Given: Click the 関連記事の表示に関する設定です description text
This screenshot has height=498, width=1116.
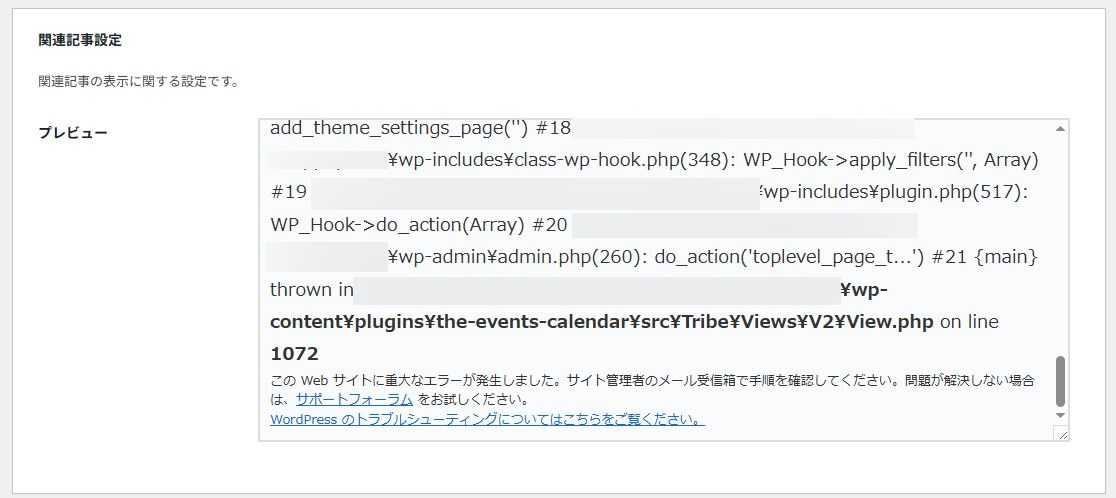Looking at the screenshot, I should click(138, 81).
